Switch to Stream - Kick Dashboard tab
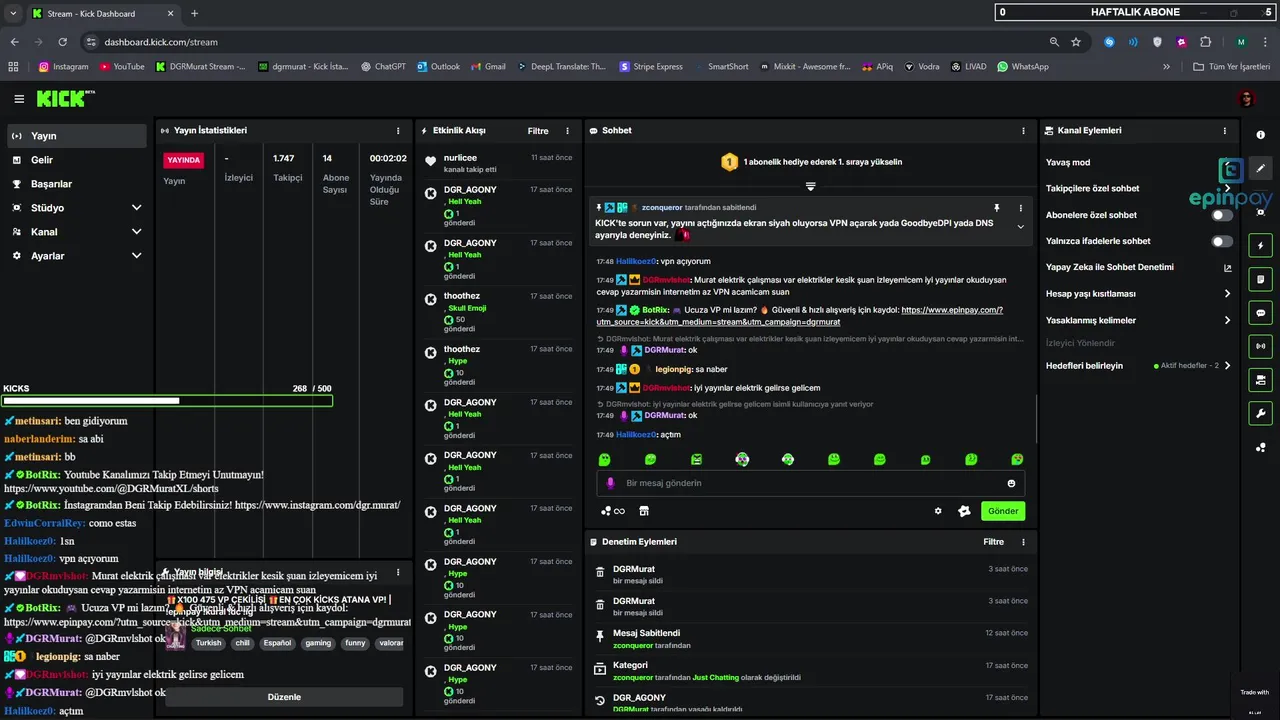This screenshot has height=720, width=1280. click(x=102, y=13)
